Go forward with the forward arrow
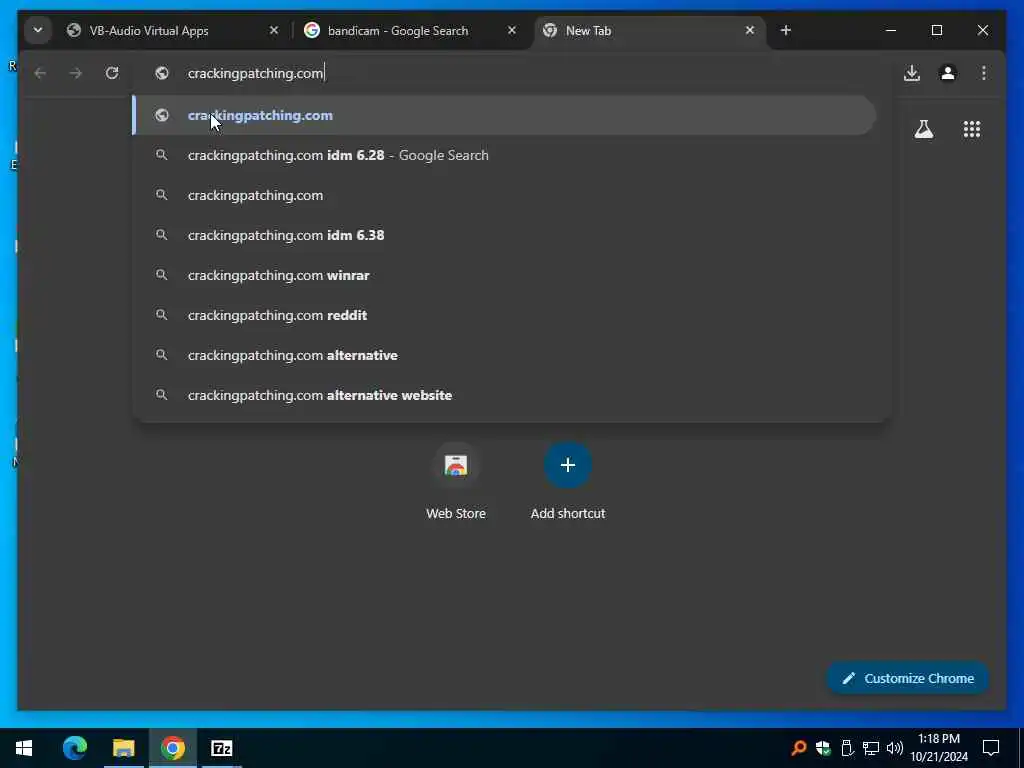1024x768 pixels. (76, 73)
